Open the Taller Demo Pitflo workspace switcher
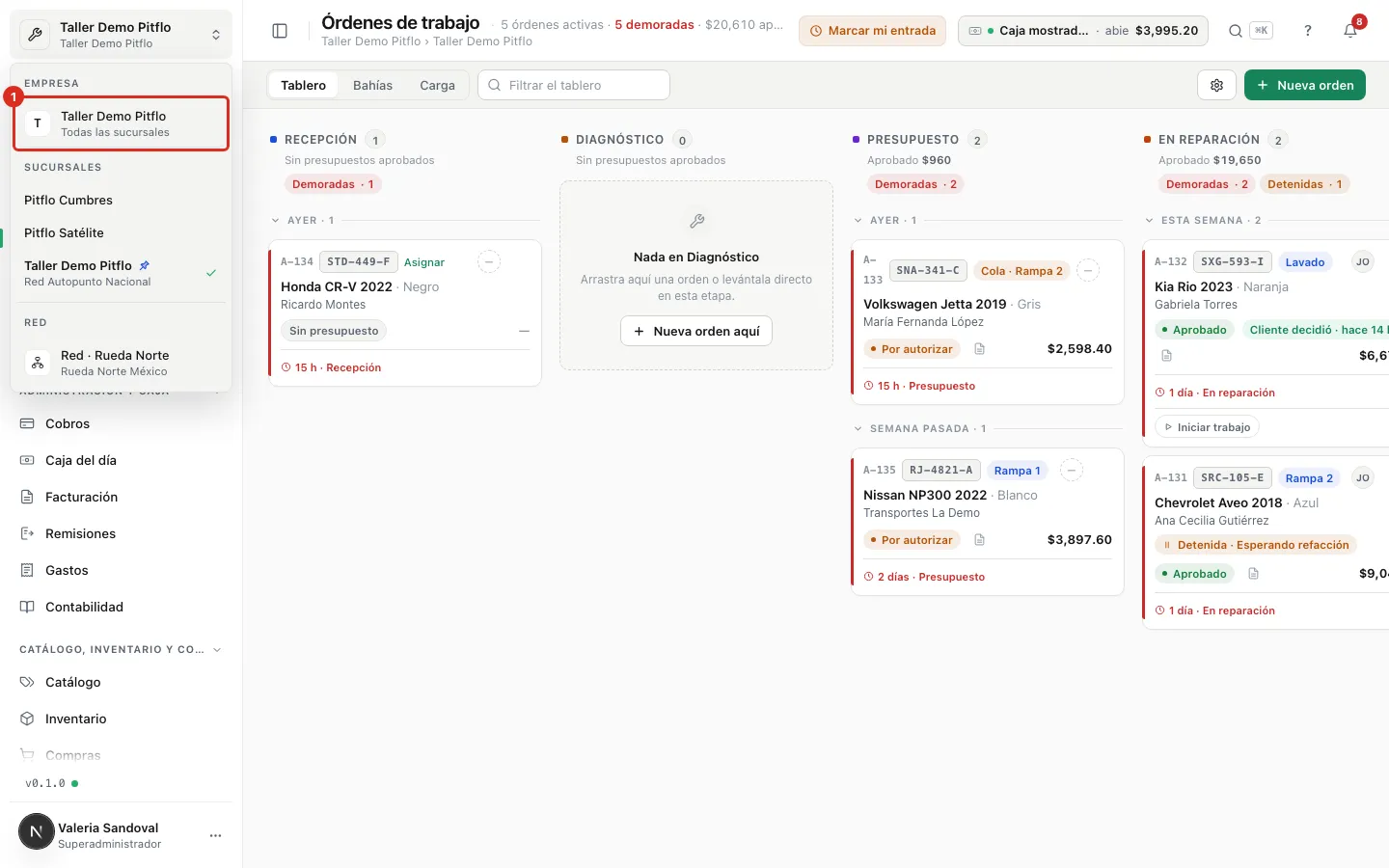Screen dimensions: 1389x868 coord(121,35)
